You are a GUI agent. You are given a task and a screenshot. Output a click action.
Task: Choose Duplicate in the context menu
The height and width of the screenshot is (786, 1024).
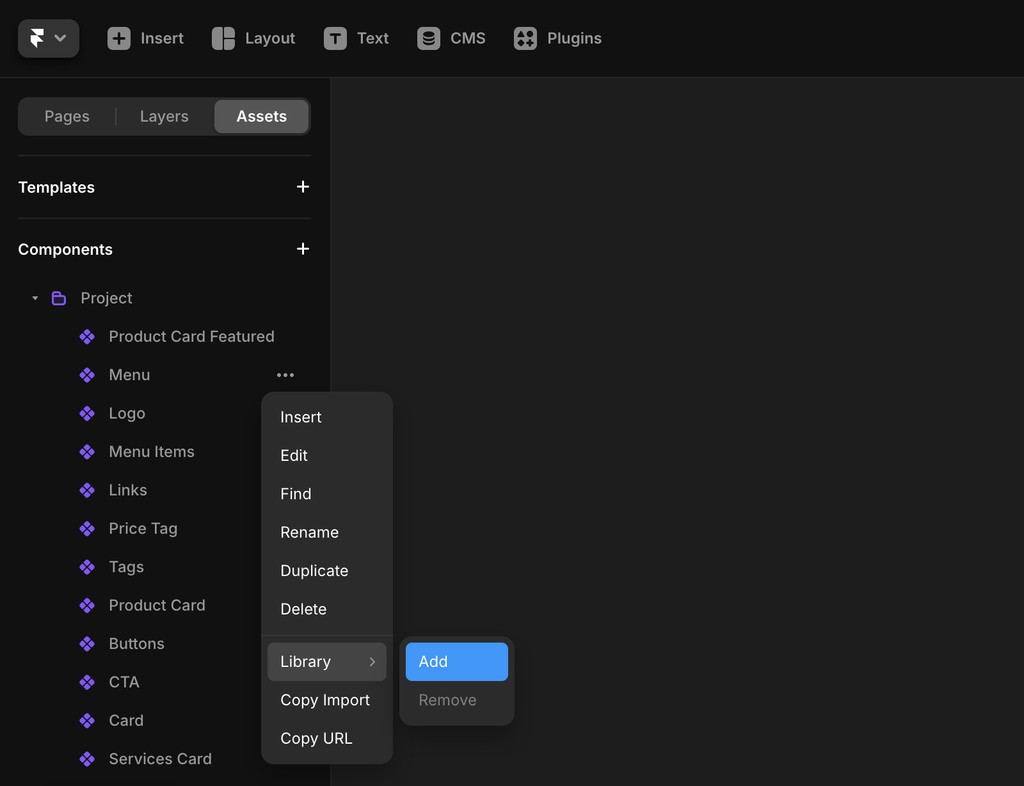314,570
